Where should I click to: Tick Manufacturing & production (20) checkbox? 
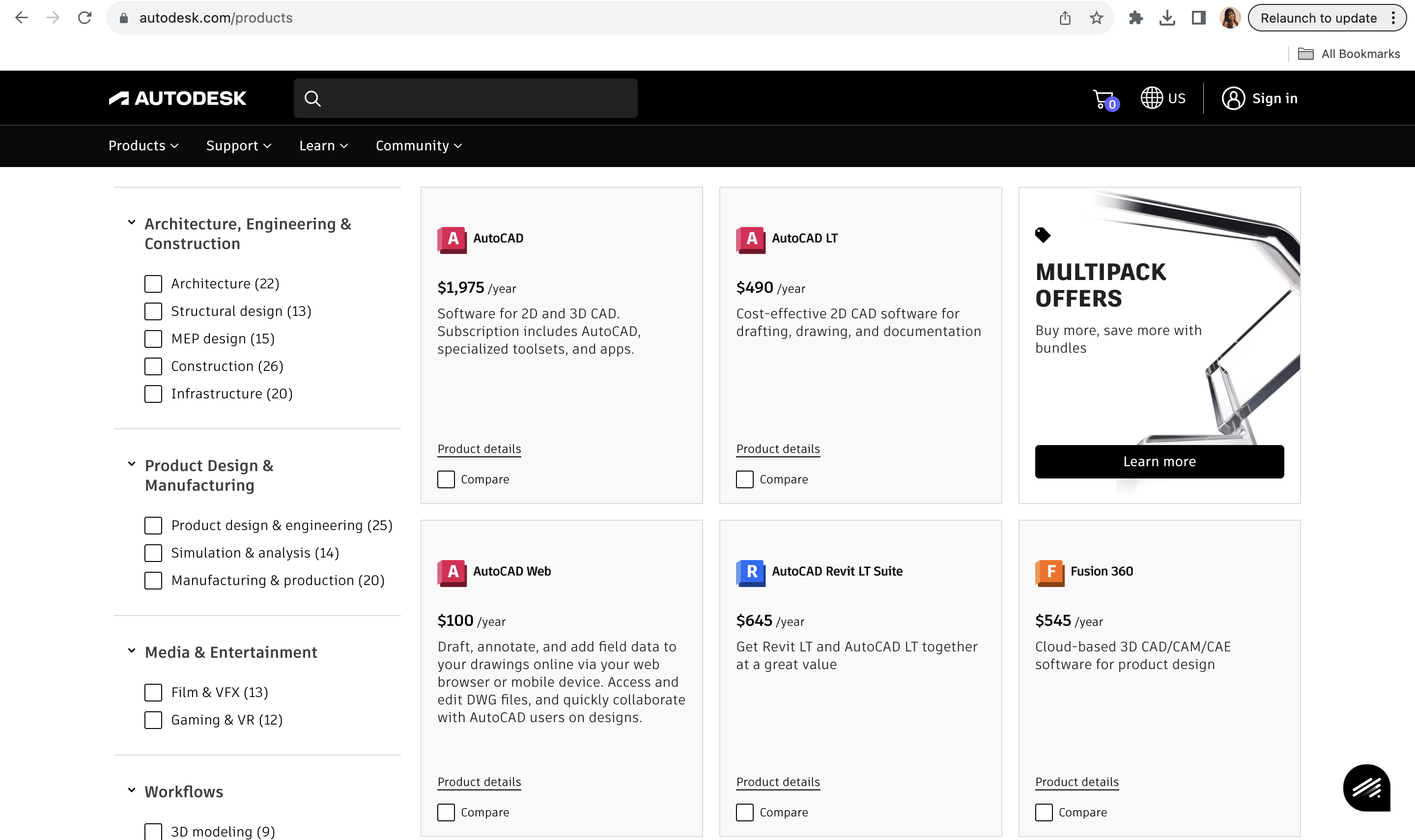pyautogui.click(x=153, y=580)
